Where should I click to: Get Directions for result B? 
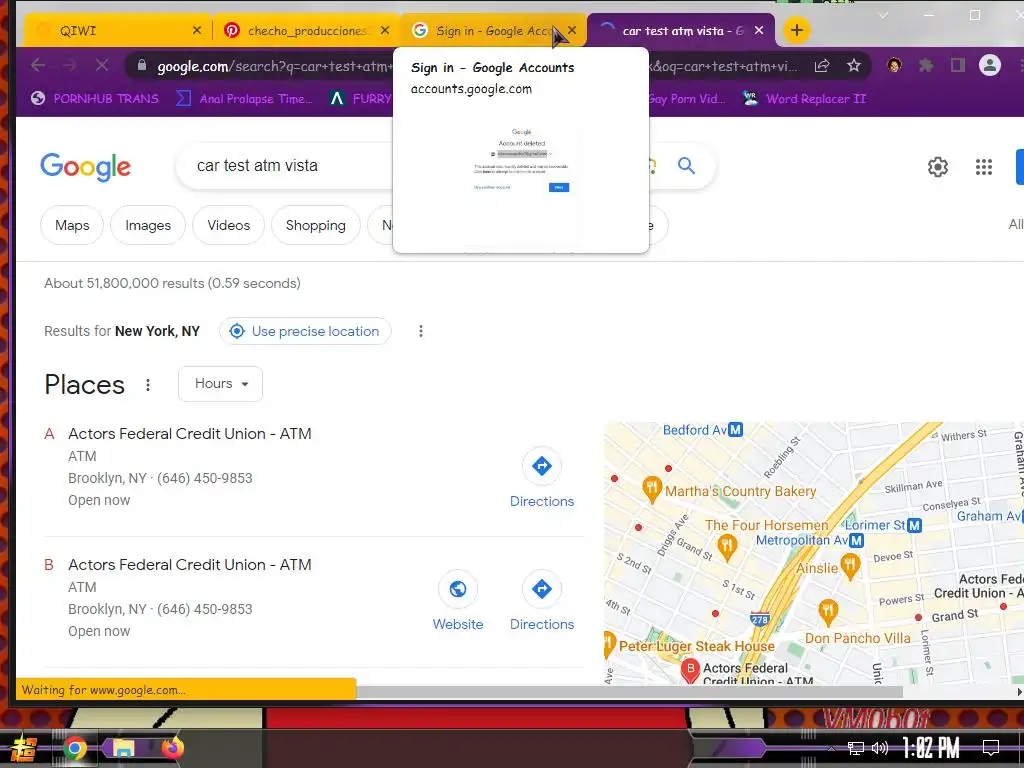(541, 601)
